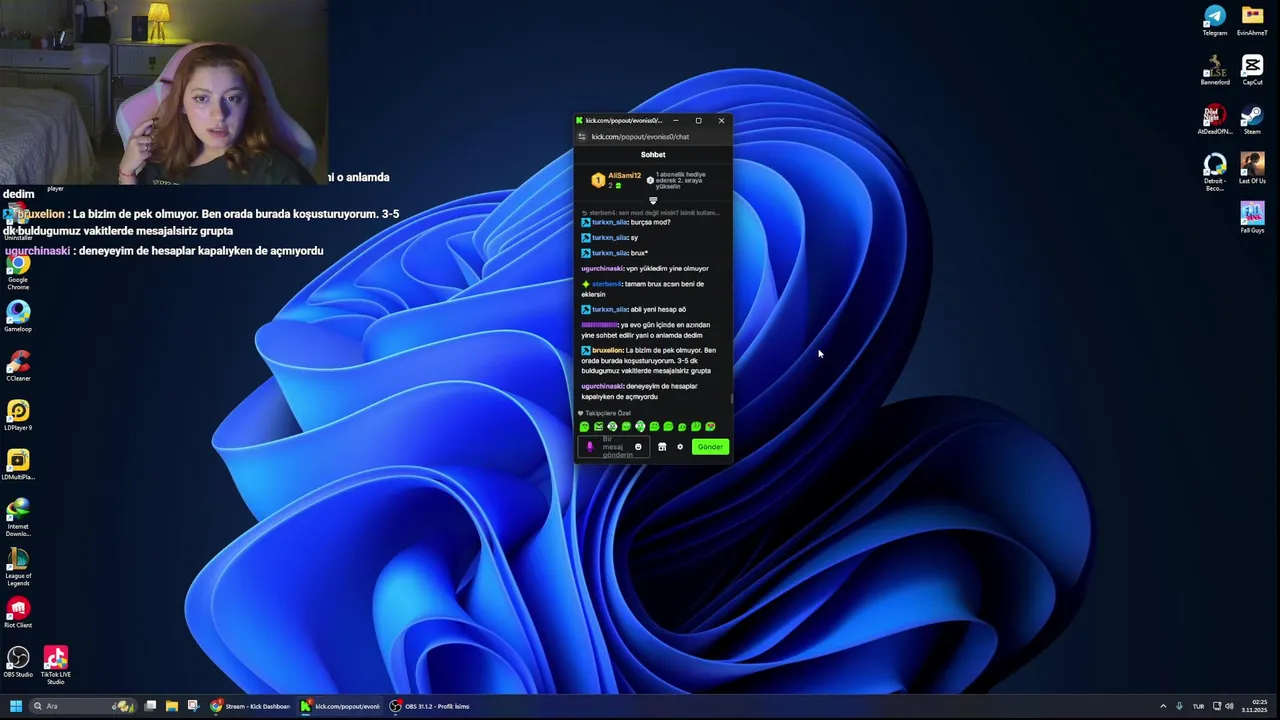Screen dimensions: 1280x720
Task: Select the OBS Studio desktop shortcut
Action: pyautogui.click(x=18, y=662)
